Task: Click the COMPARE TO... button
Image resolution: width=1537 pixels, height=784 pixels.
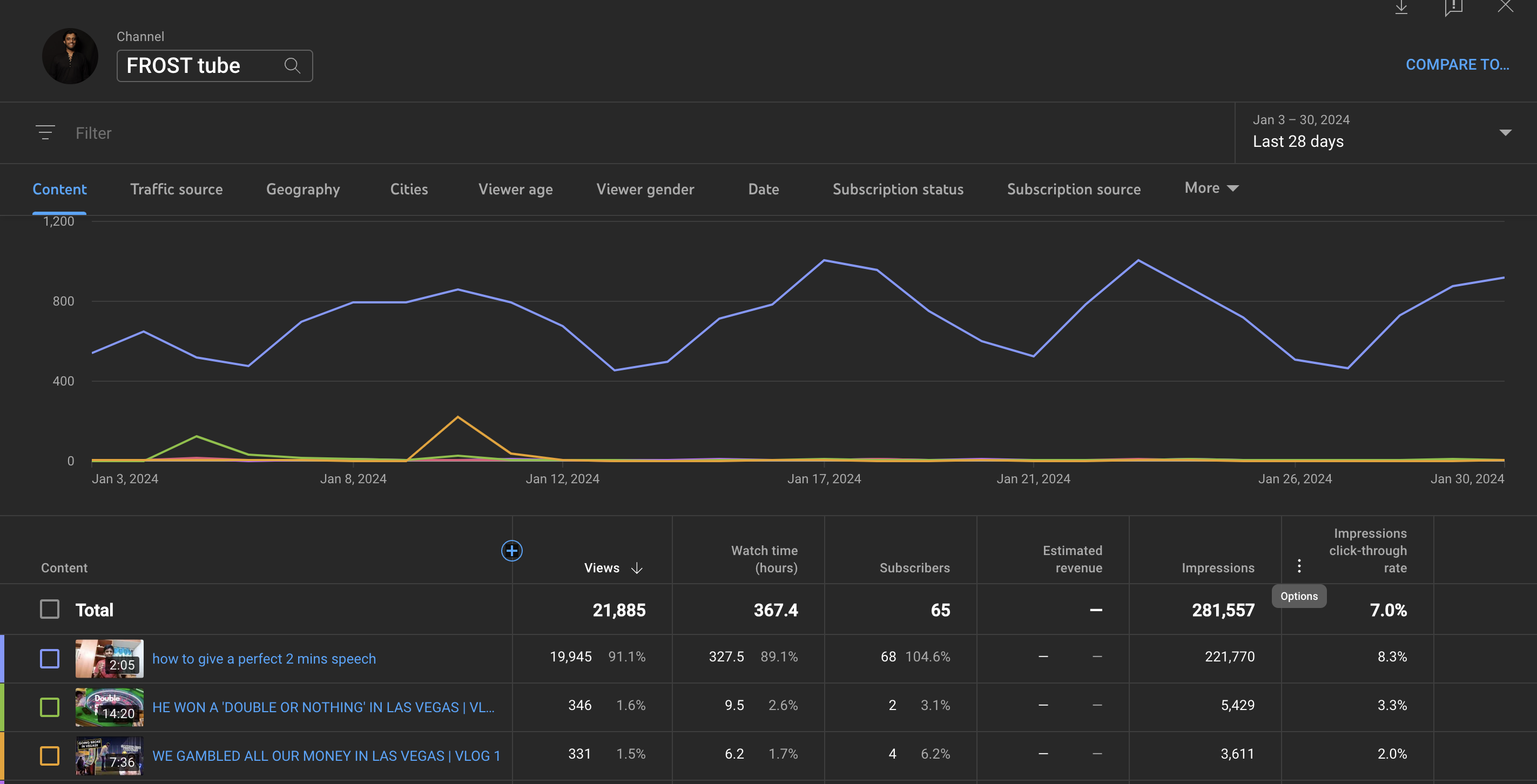Action: point(1457,64)
